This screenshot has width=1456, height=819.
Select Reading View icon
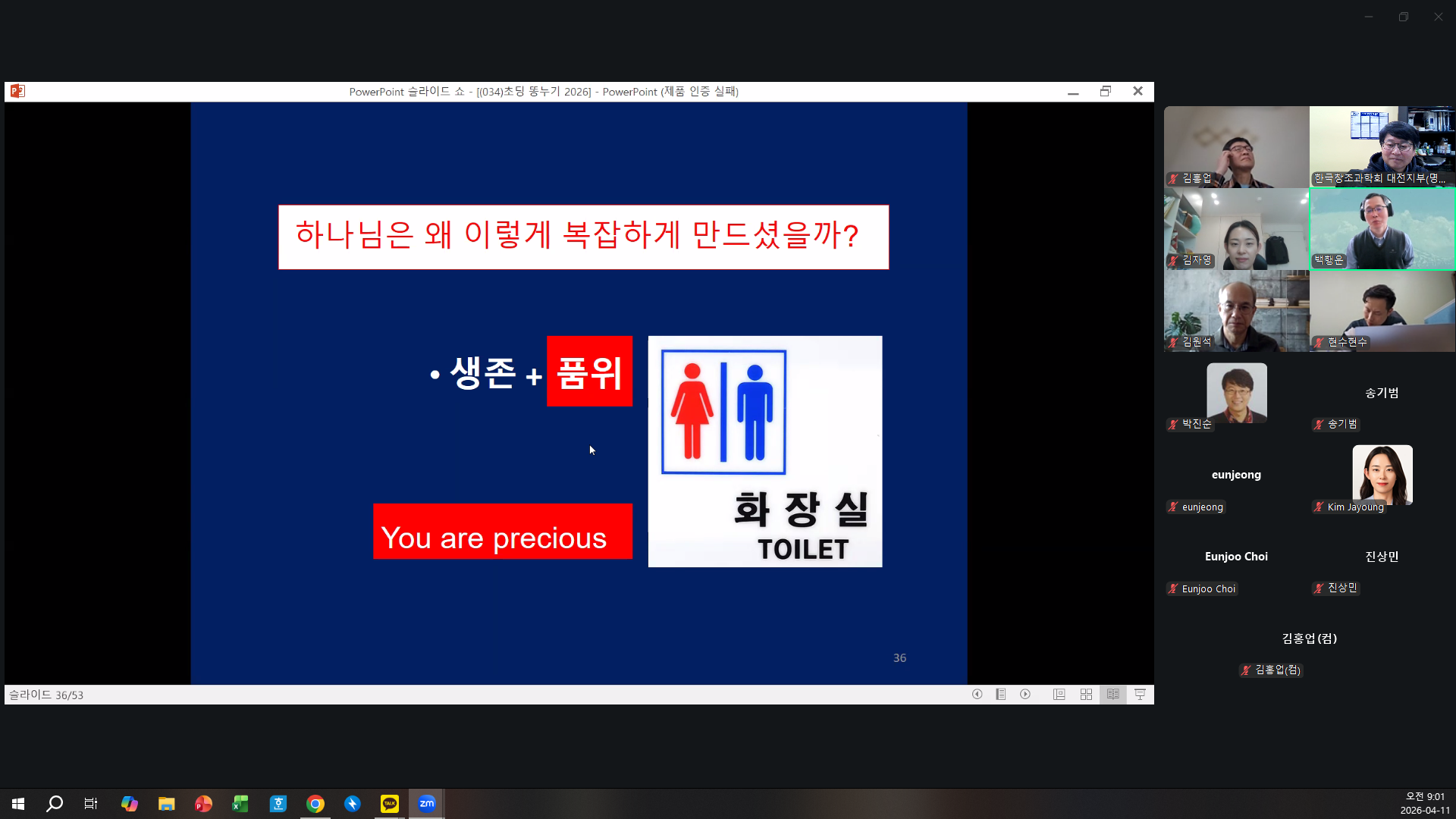(1113, 695)
